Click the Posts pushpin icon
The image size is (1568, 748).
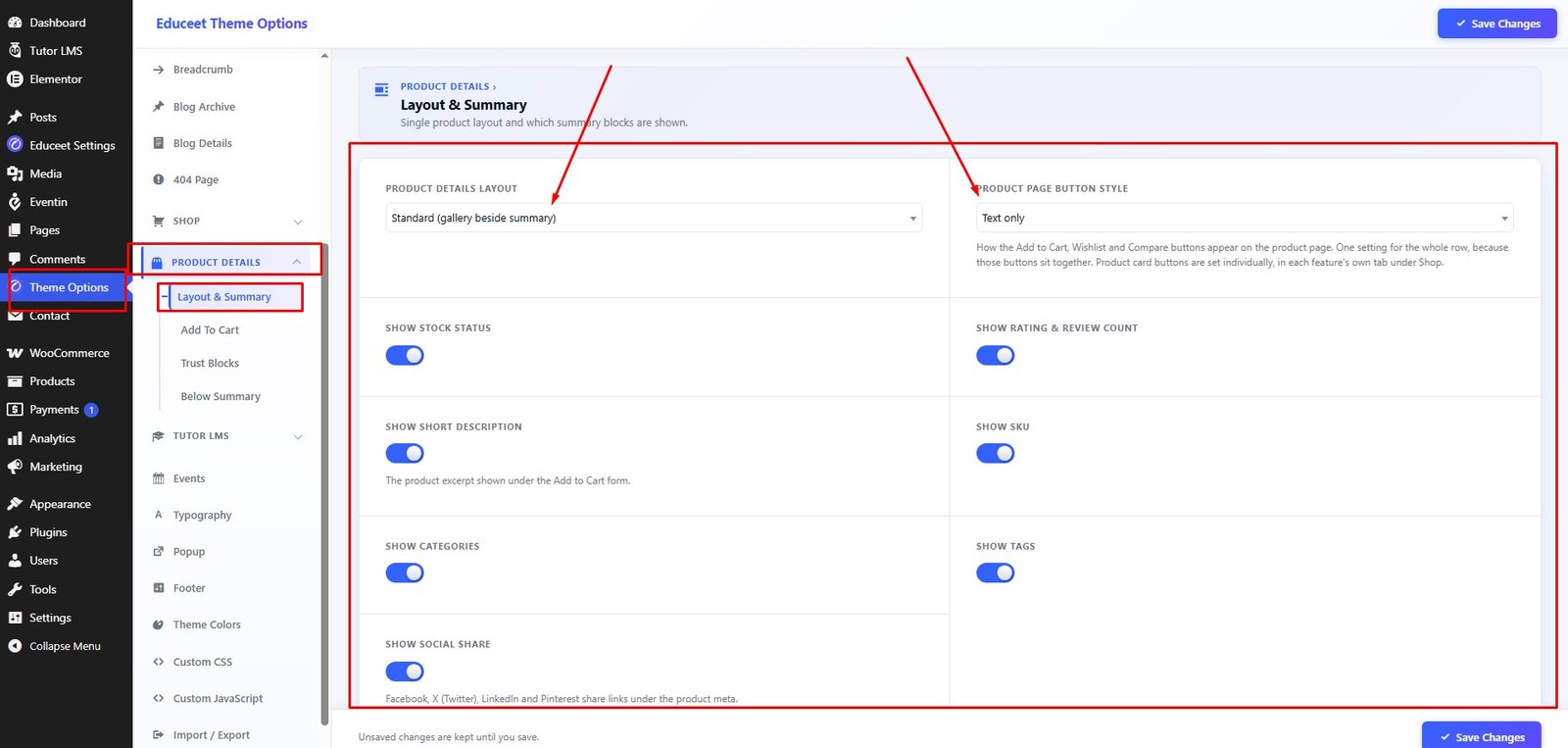[15, 118]
